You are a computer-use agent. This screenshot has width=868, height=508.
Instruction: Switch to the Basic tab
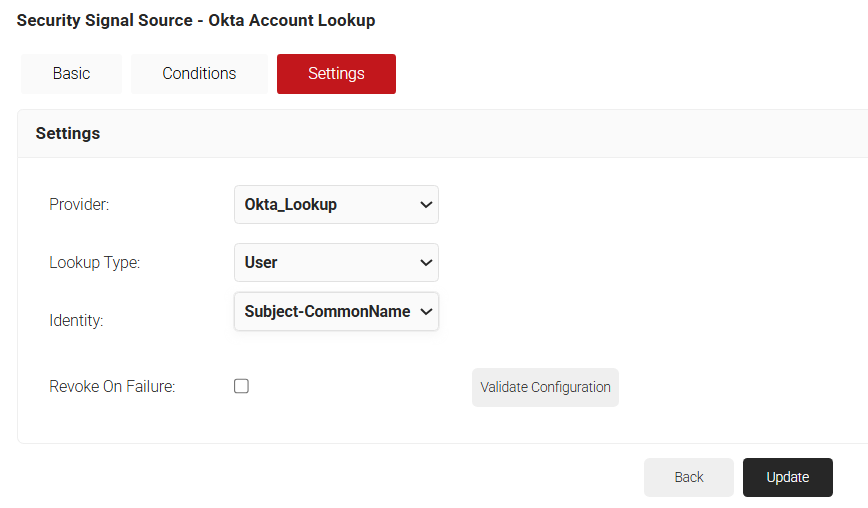(71, 74)
